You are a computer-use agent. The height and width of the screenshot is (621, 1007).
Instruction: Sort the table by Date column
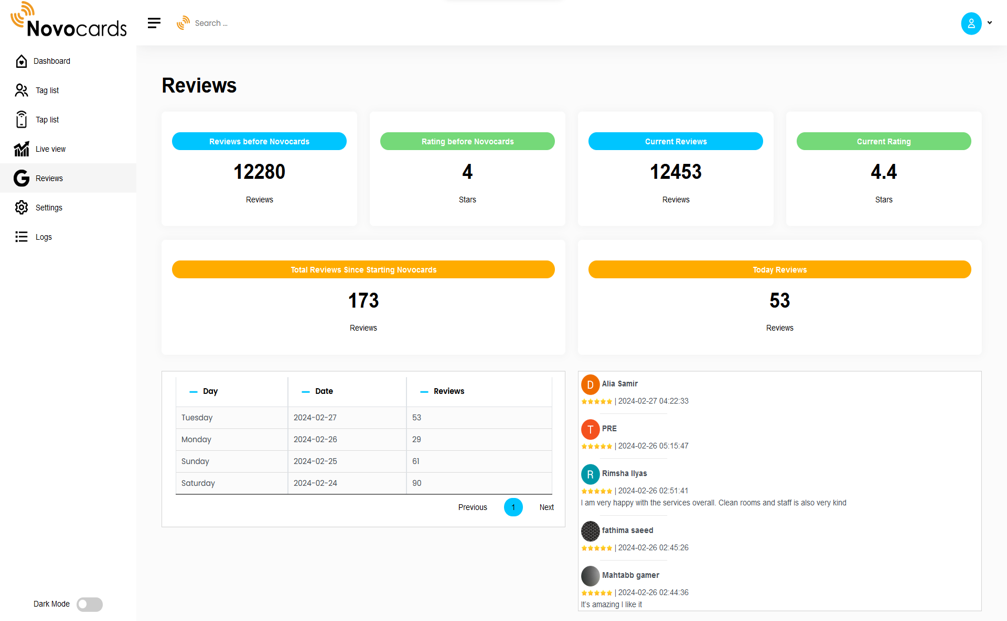tap(323, 391)
